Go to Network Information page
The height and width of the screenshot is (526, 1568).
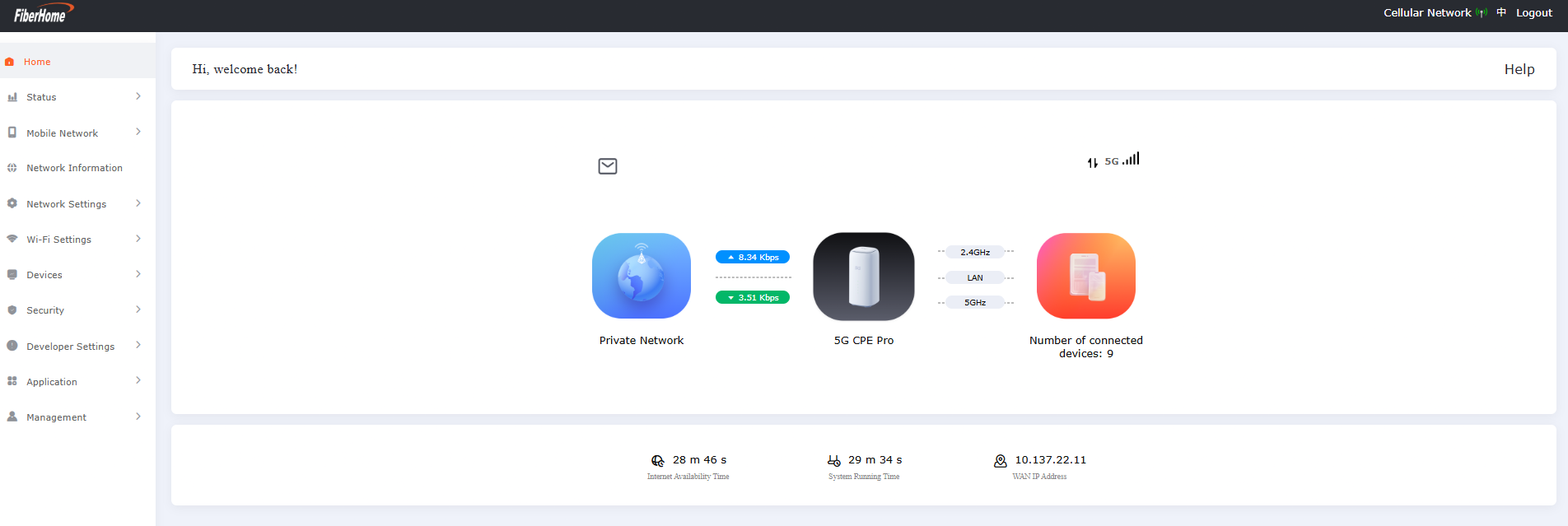(74, 168)
